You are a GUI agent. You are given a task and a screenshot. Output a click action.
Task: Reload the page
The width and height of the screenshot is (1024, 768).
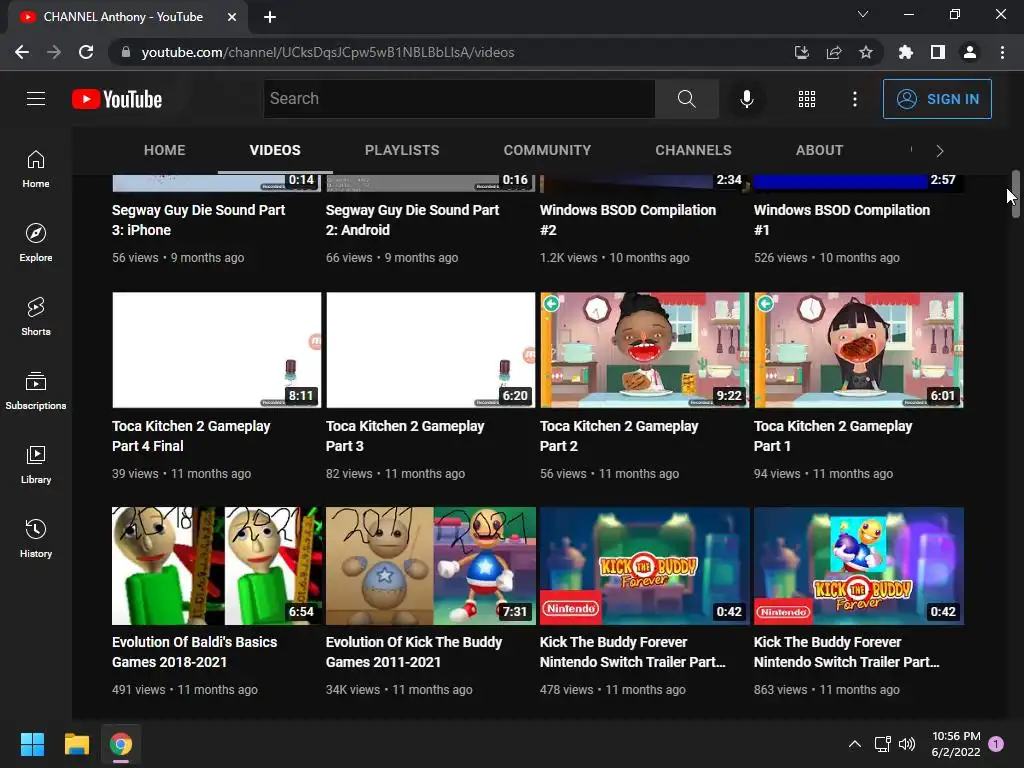click(86, 52)
